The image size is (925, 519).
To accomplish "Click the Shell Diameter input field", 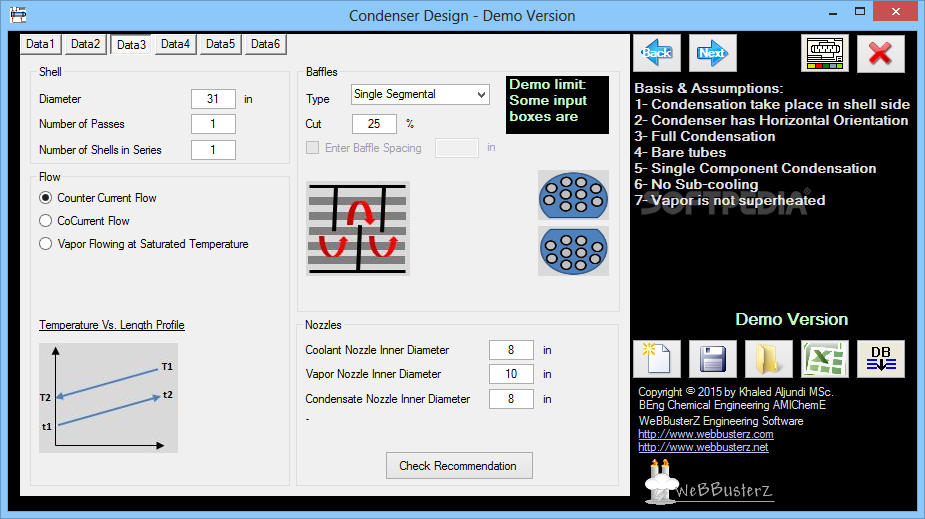I will pyautogui.click(x=213, y=99).
